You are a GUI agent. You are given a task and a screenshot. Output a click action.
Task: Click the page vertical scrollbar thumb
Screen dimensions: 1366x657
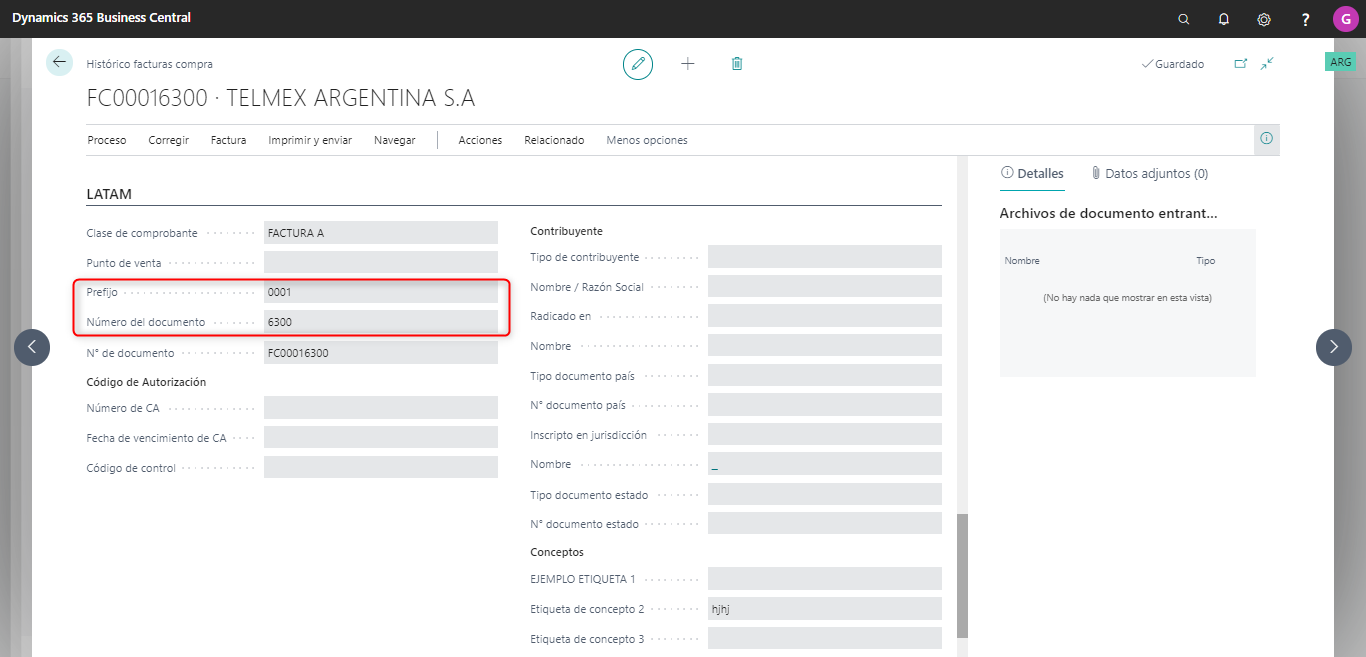click(963, 576)
